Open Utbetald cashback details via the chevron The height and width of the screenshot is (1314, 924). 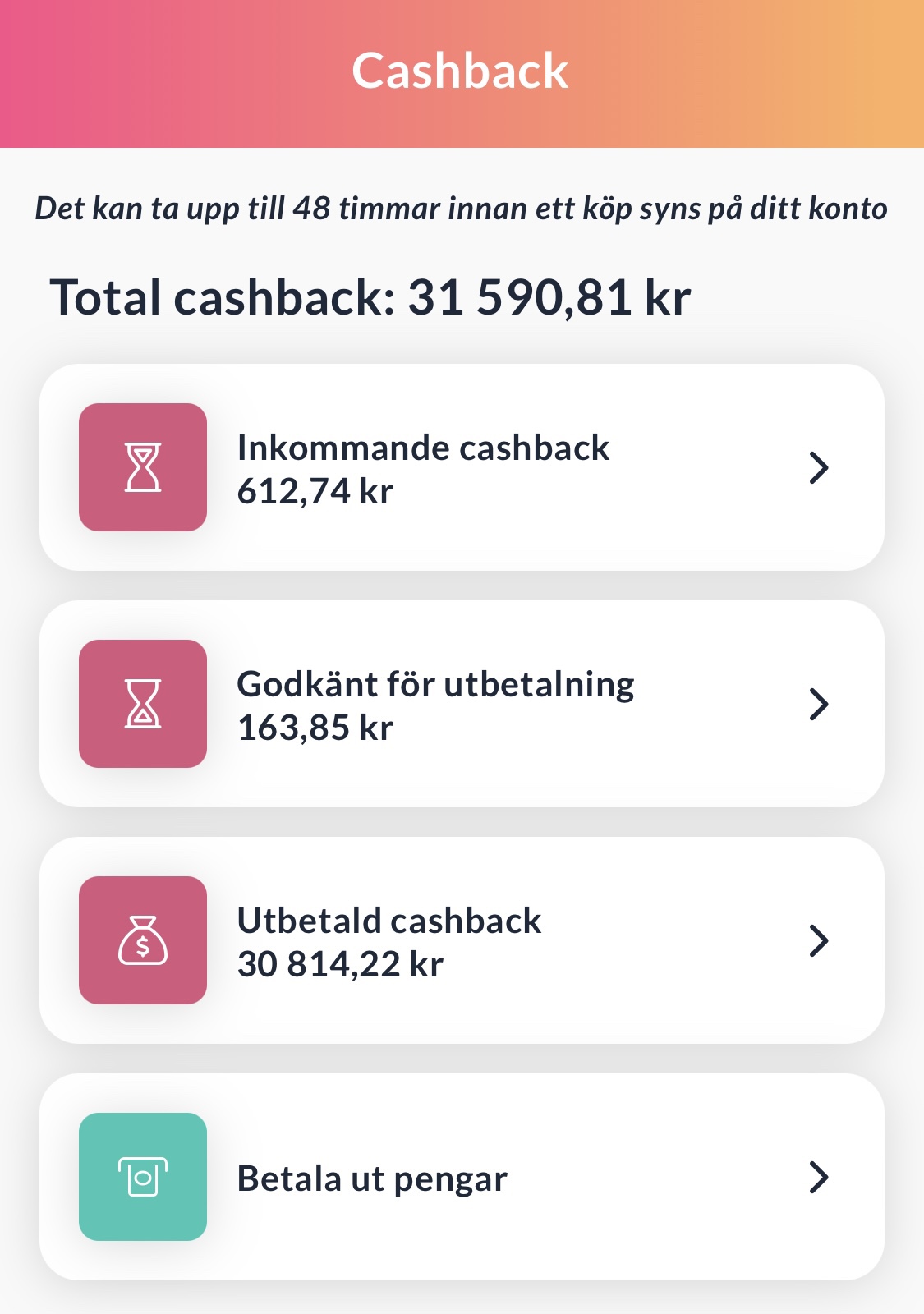[819, 940]
